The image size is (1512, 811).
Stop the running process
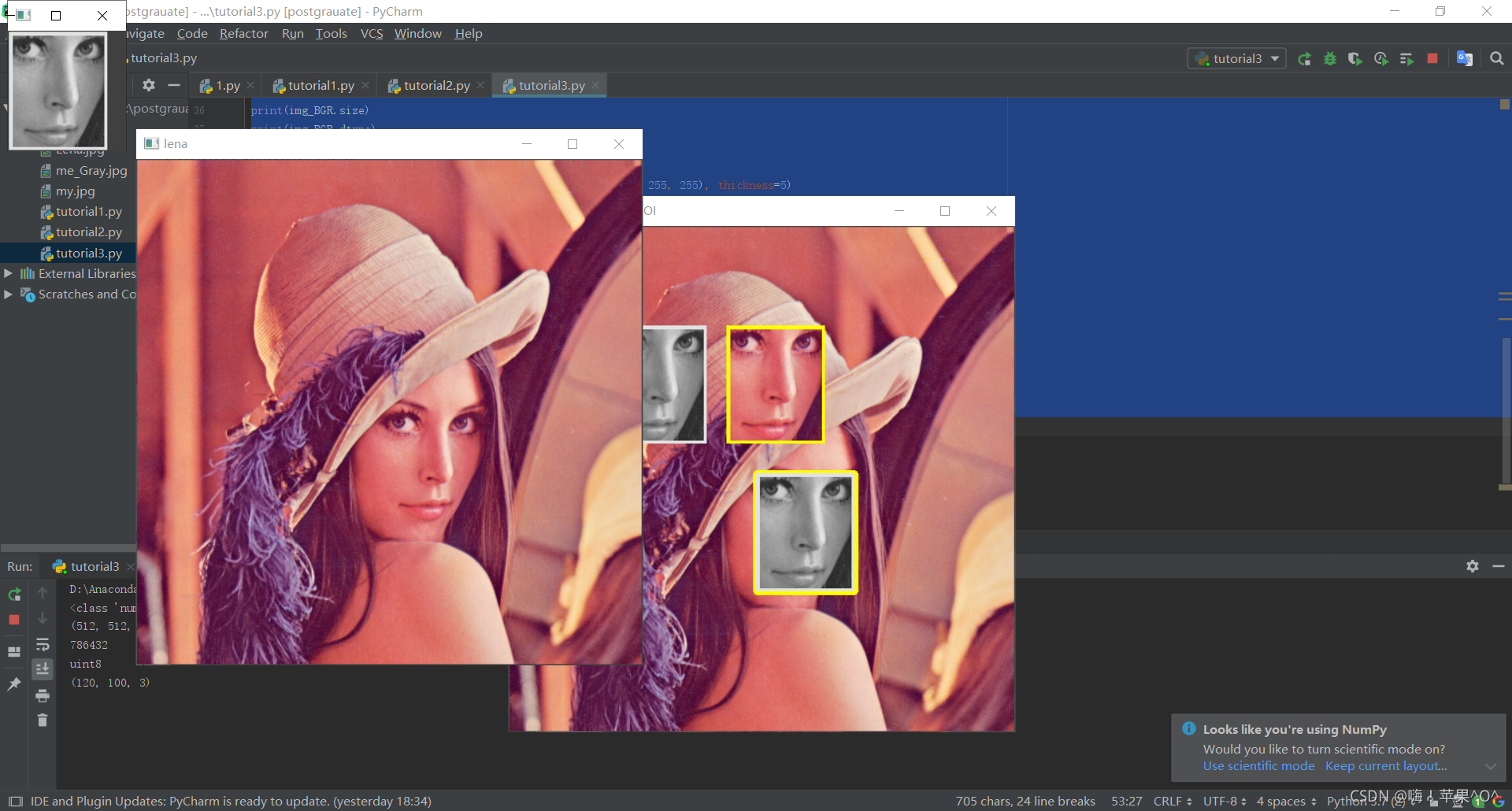tap(1432, 58)
